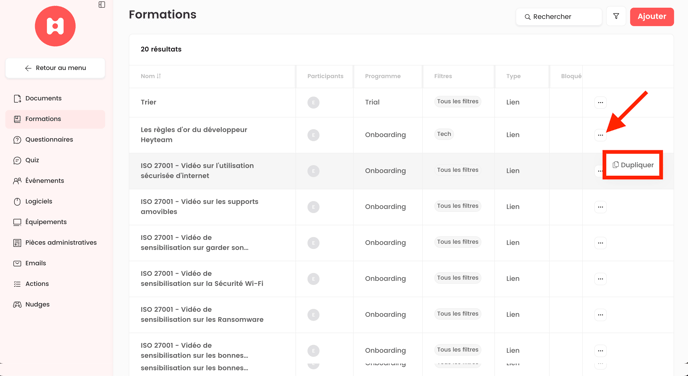Focus the Rechercher search field

coord(559,17)
